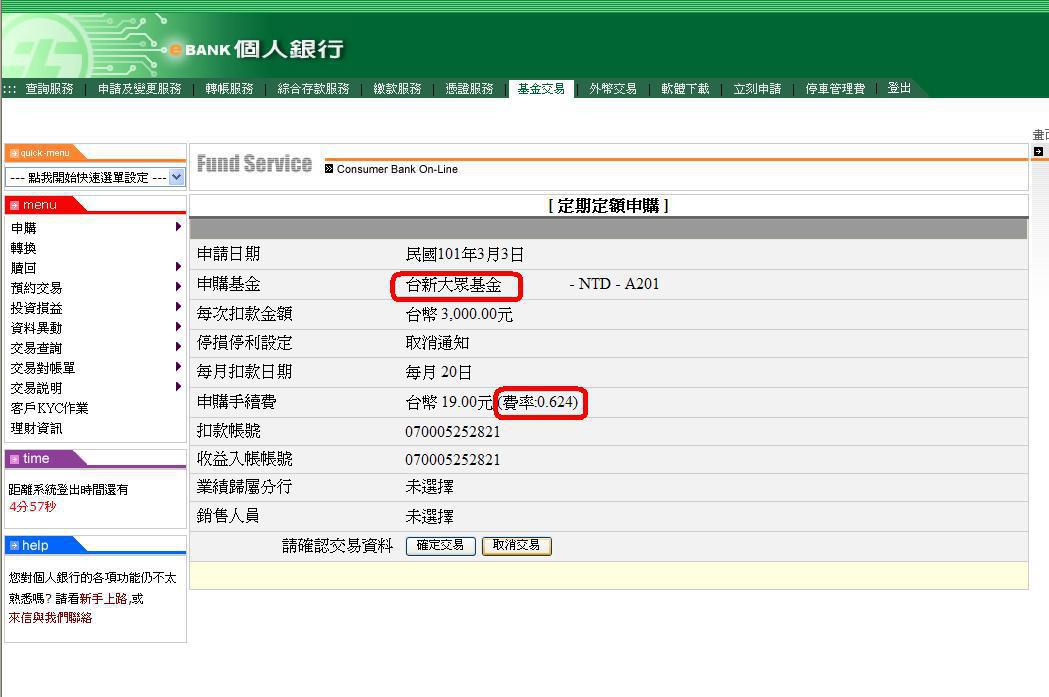The height and width of the screenshot is (697, 1049).
Task: Expand the 申購 submenu arrow
Action: [x=178, y=227]
